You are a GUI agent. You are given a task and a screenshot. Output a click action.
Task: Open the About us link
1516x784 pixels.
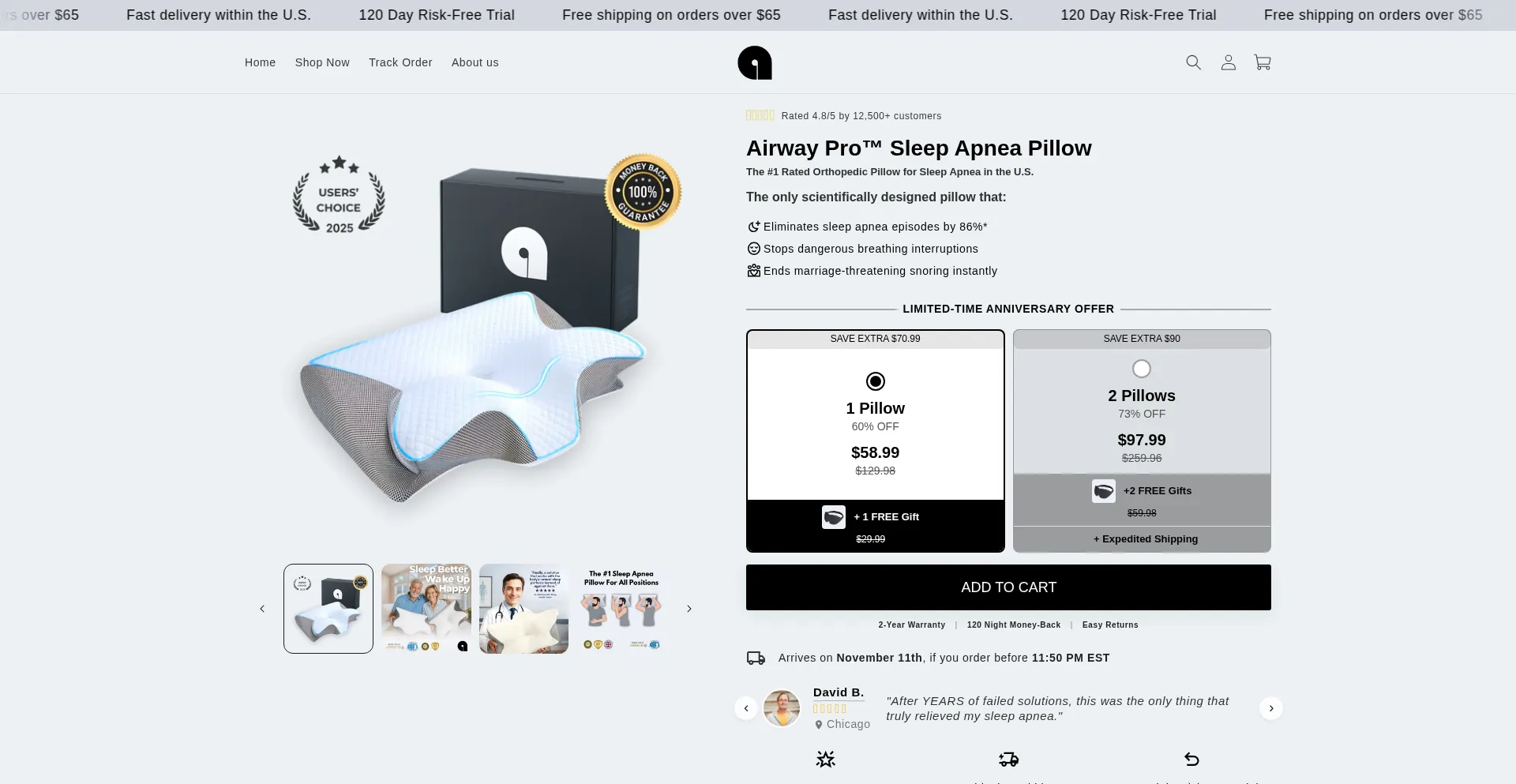tap(475, 62)
